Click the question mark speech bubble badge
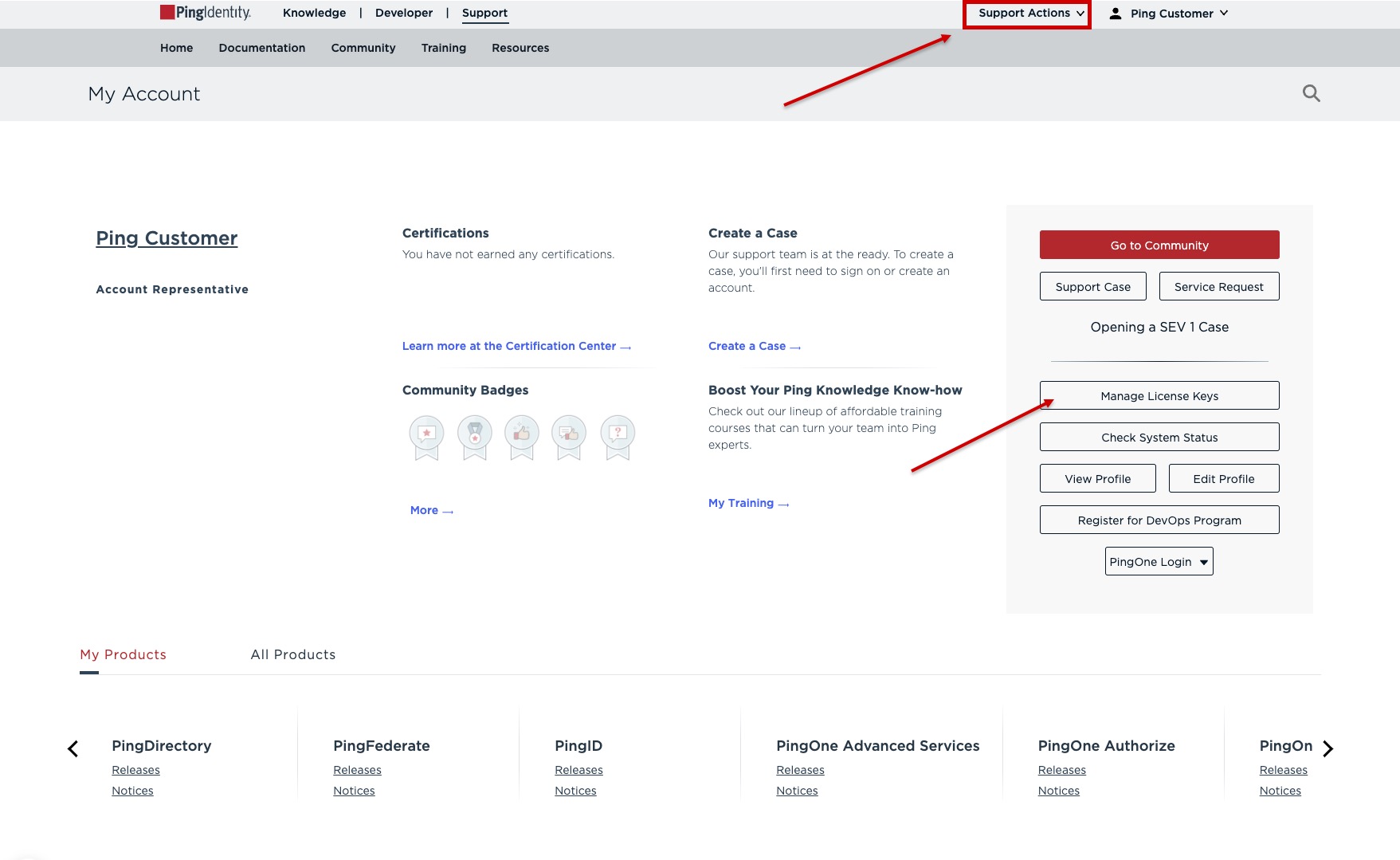 coord(618,434)
